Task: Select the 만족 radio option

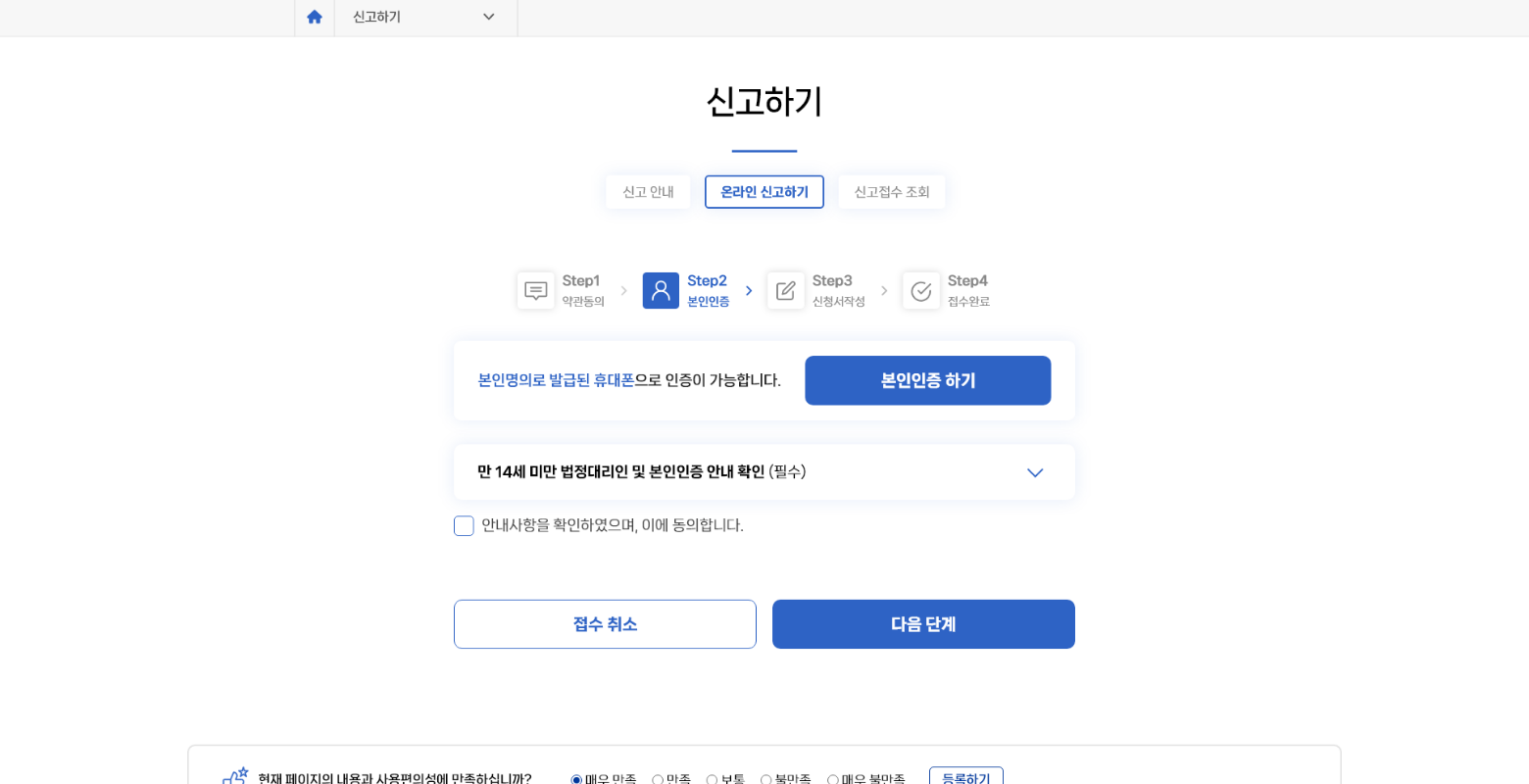Action: [x=658, y=780]
